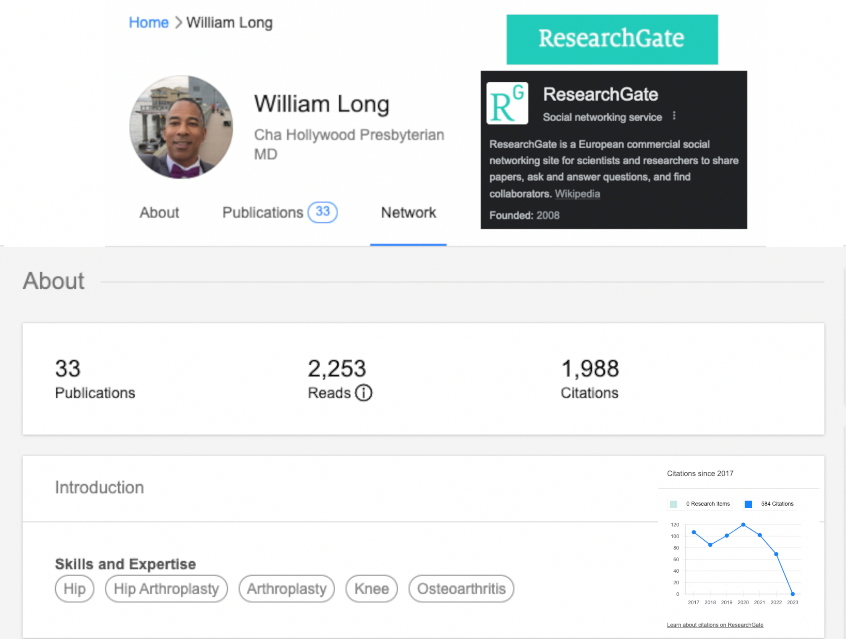The width and height of the screenshot is (846, 639).
Task: Open Learn about citations on ResearchGate link
Action: point(715,625)
